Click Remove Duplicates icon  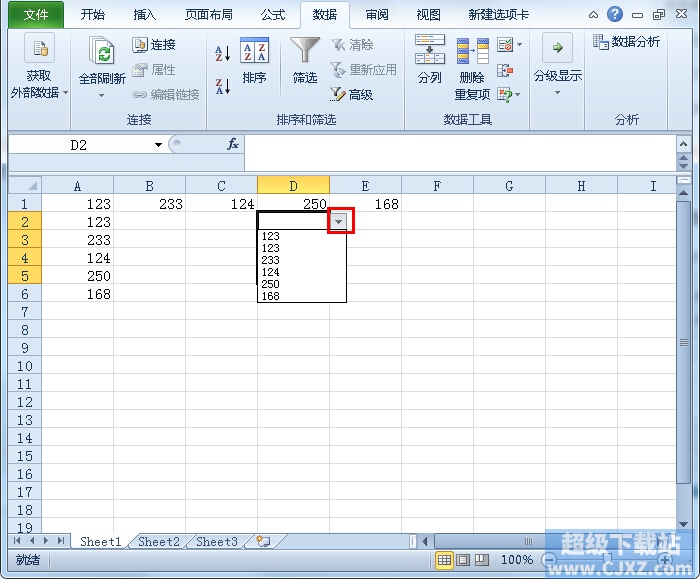(x=472, y=51)
